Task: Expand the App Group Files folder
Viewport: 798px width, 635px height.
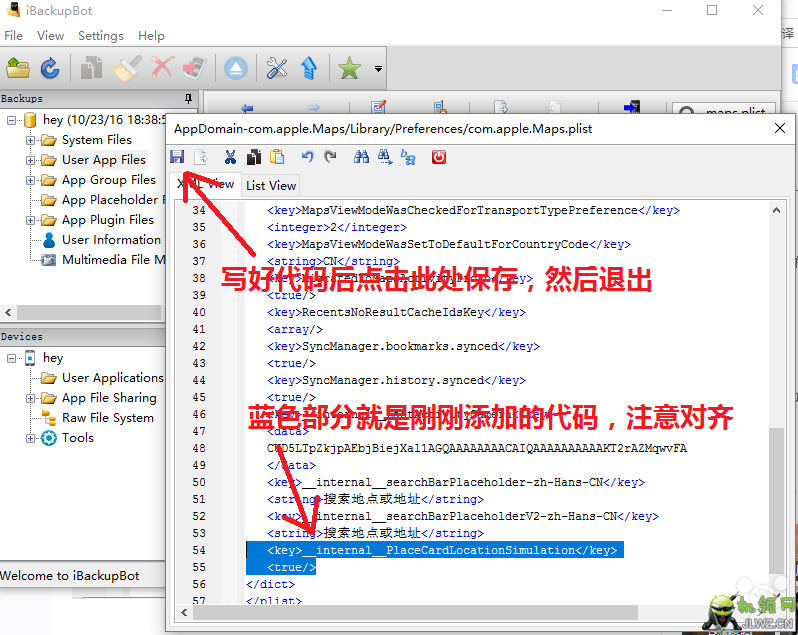Action: click(31, 180)
